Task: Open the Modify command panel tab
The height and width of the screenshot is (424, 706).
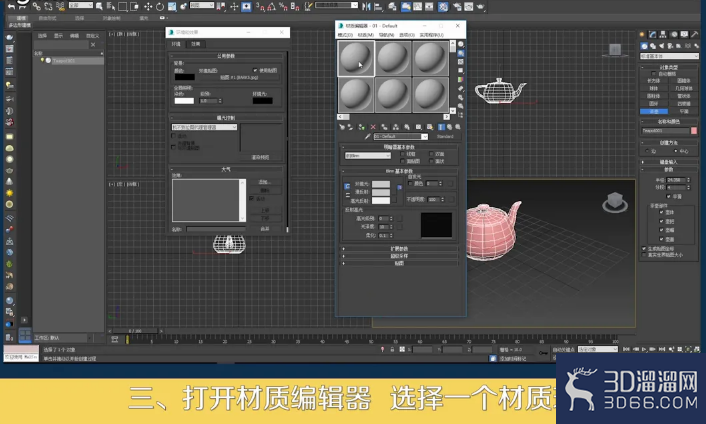Action: click(x=652, y=34)
